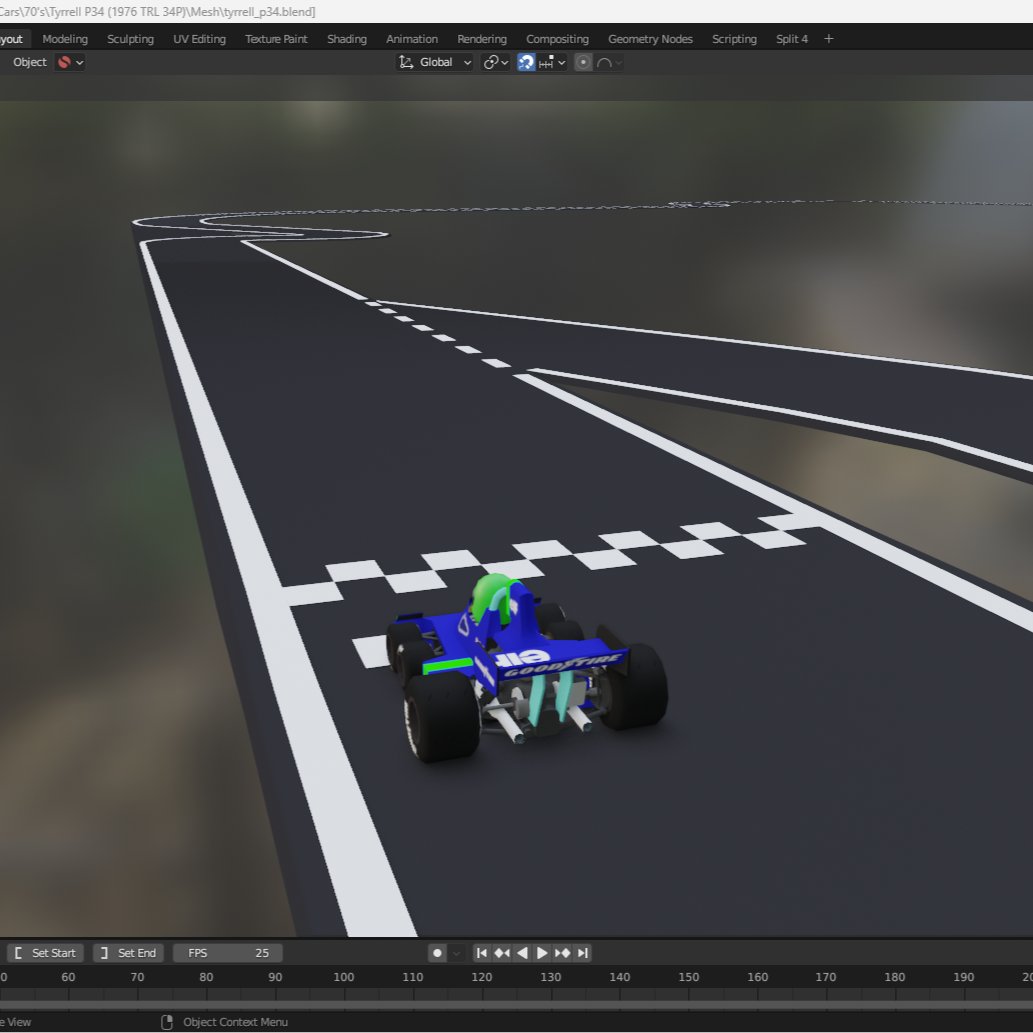Click frame 70 on the timeline ruler
The height and width of the screenshot is (1033, 1033).
click(x=137, y=977)
